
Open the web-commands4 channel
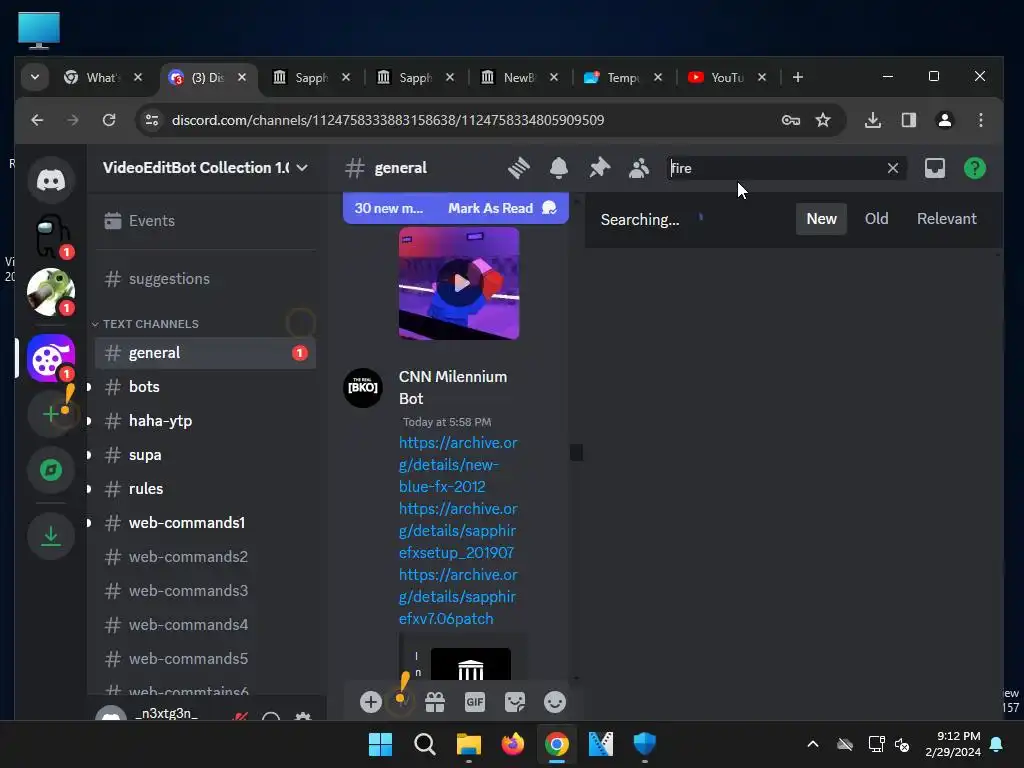coord(205,625)
